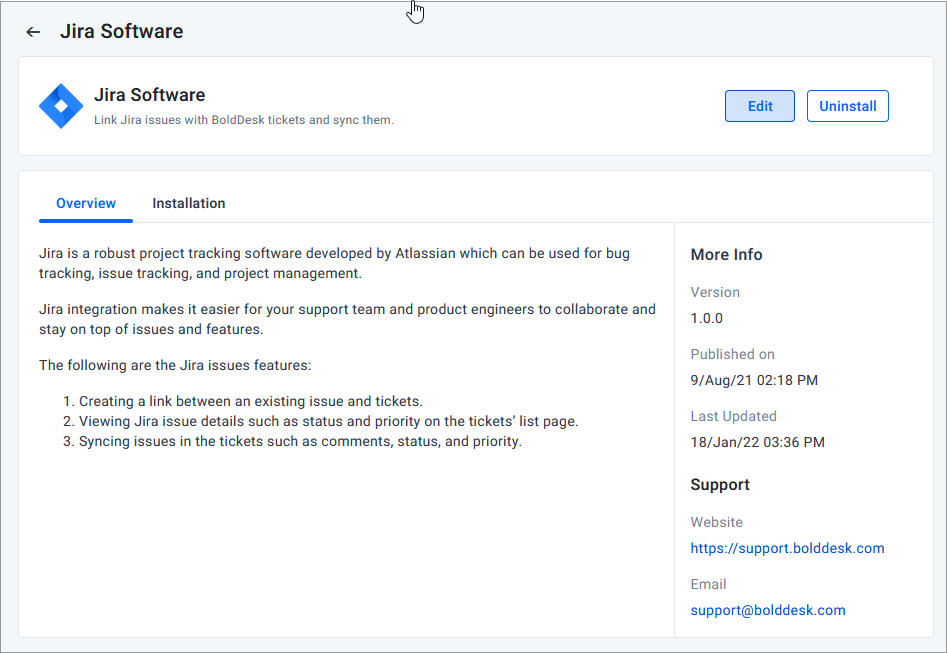Click the list item 'Creating a link between an existing issue'
This screenshot has width=947, height=653.
tap(251, 402)
